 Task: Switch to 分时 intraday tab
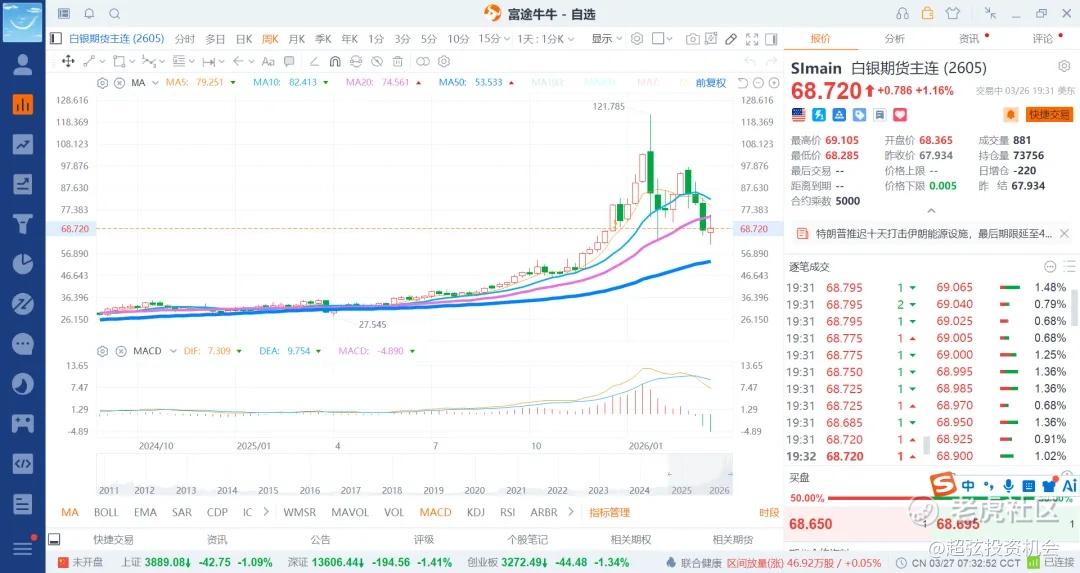click(185, 39)
